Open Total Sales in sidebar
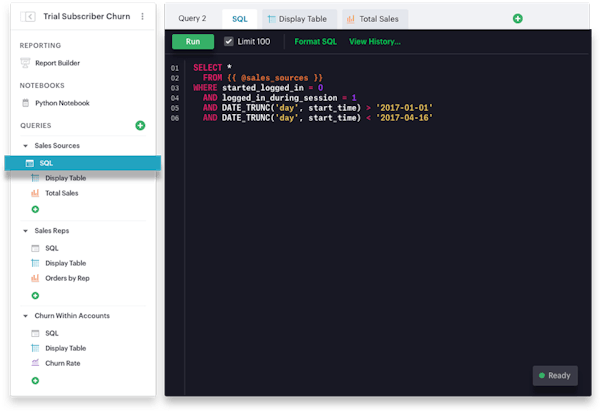 pos(62,193)
